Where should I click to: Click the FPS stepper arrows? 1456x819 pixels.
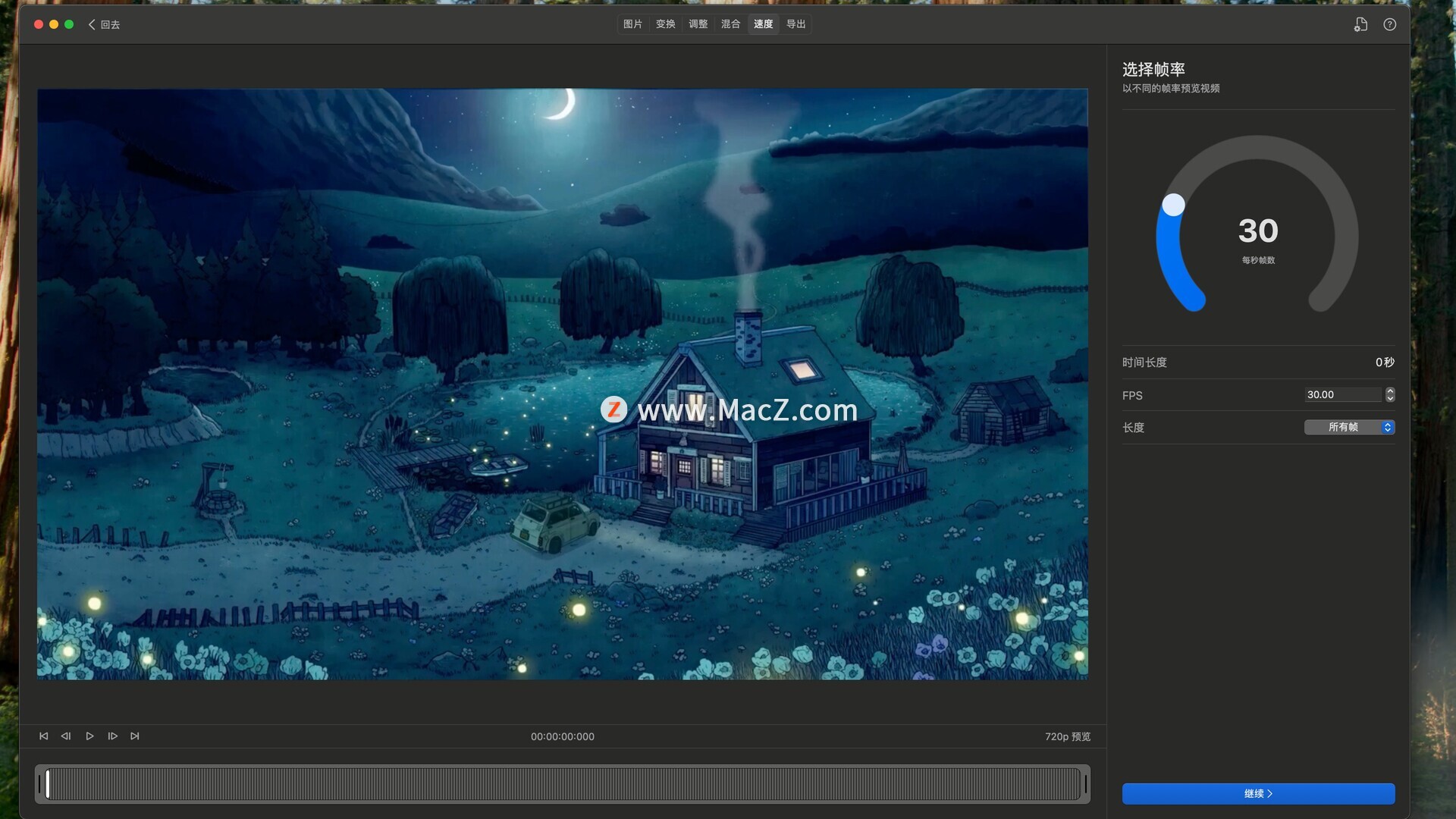(1389, 395)
